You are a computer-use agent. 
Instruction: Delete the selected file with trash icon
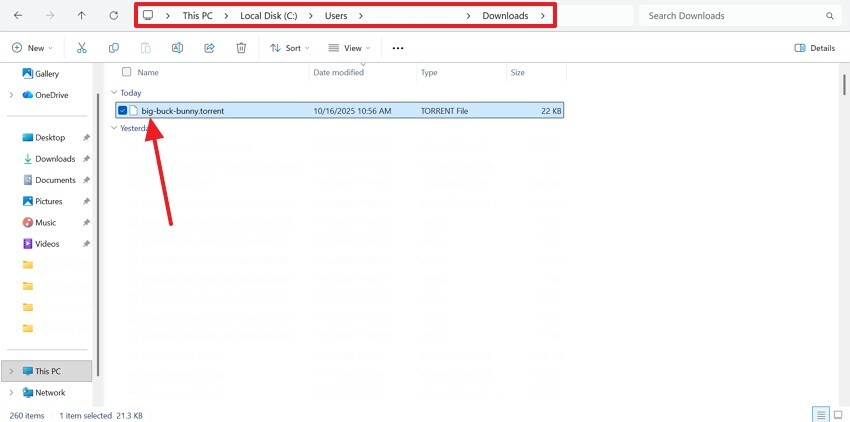tap(241, 48)
